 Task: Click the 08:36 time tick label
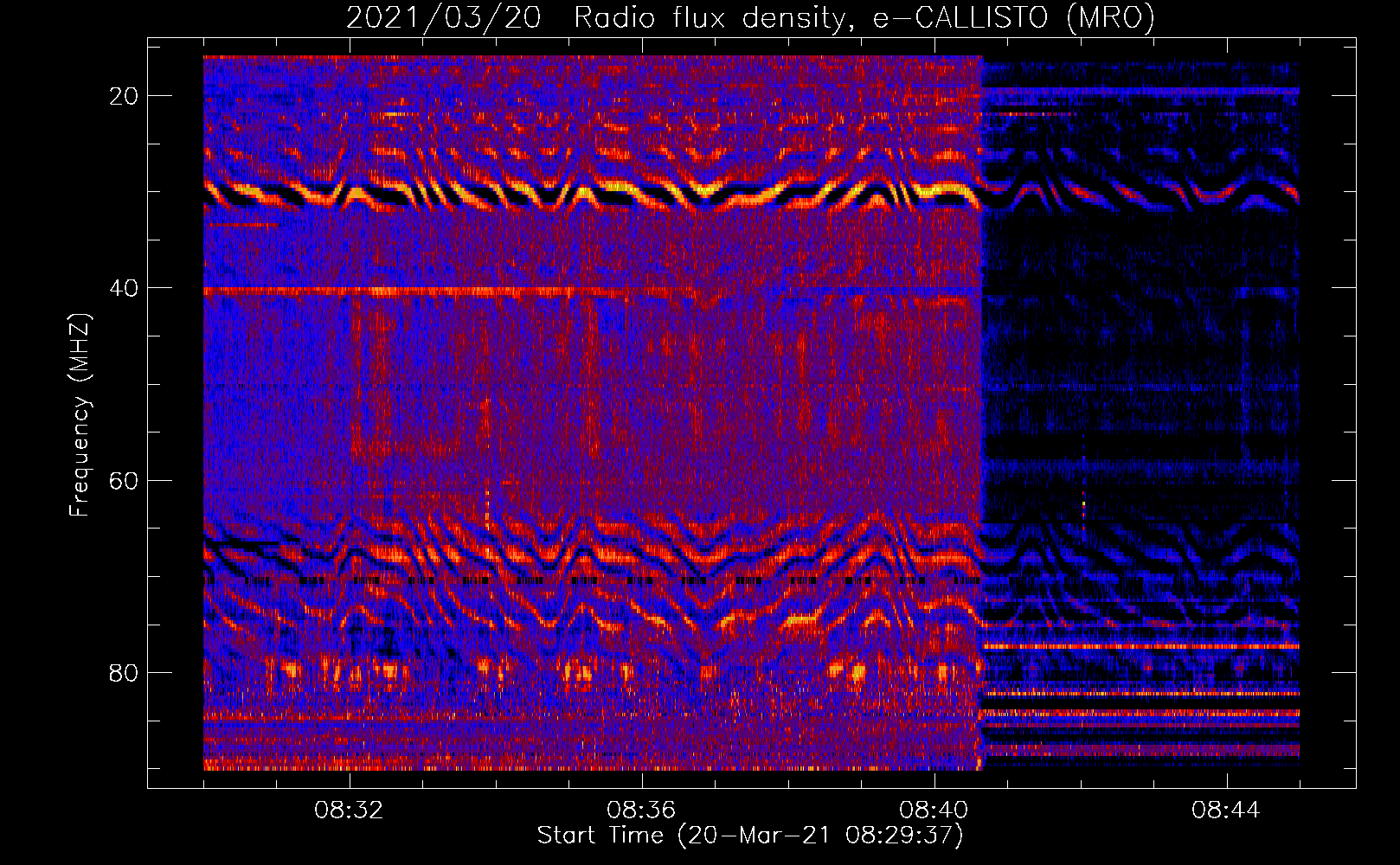point(641,811)
